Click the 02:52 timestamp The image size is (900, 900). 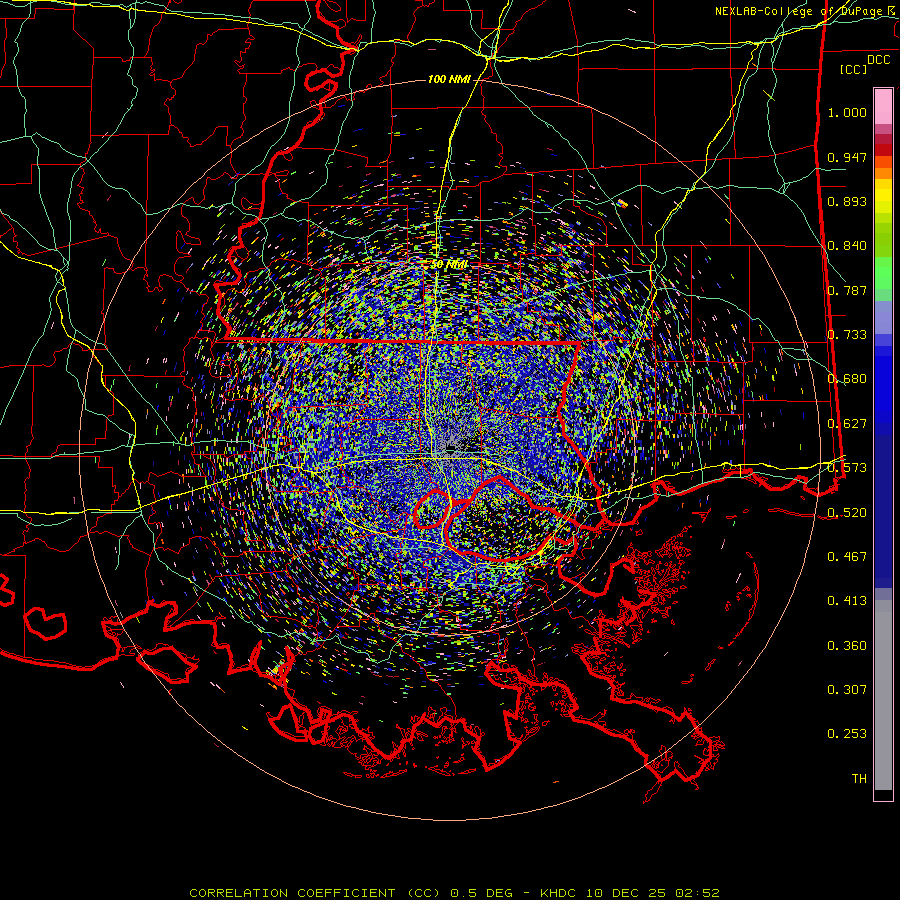coord(696,893)
